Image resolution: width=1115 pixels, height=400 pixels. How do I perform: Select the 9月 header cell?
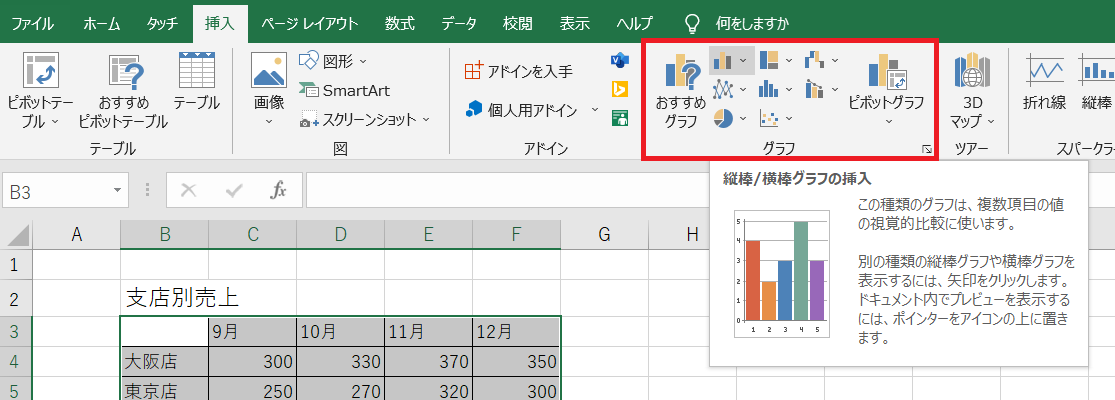tap(252, 332)
